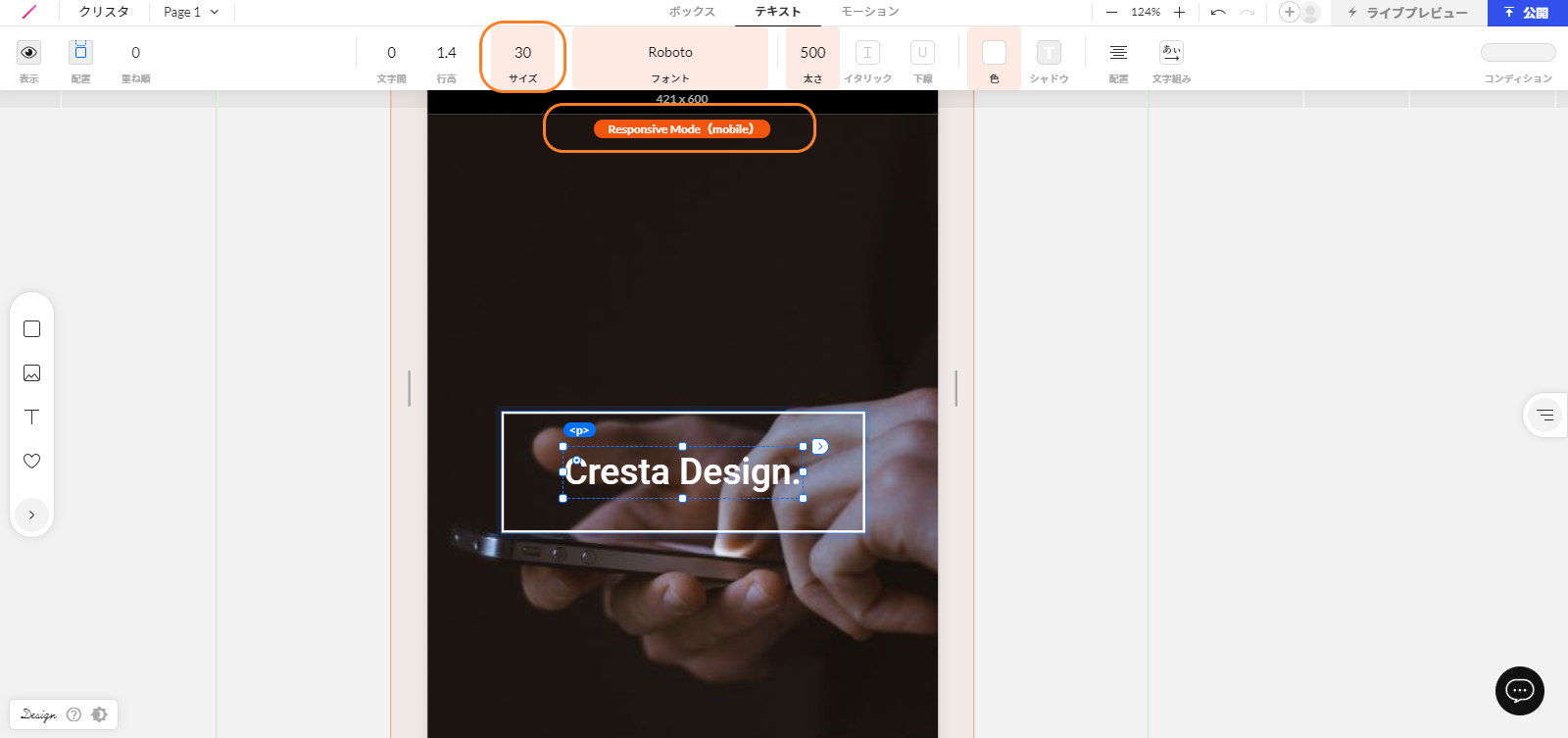Click the 公開 publish button
Image resolution: width=1568 pixels, height=738 pixels.
tap(1527, 13)
